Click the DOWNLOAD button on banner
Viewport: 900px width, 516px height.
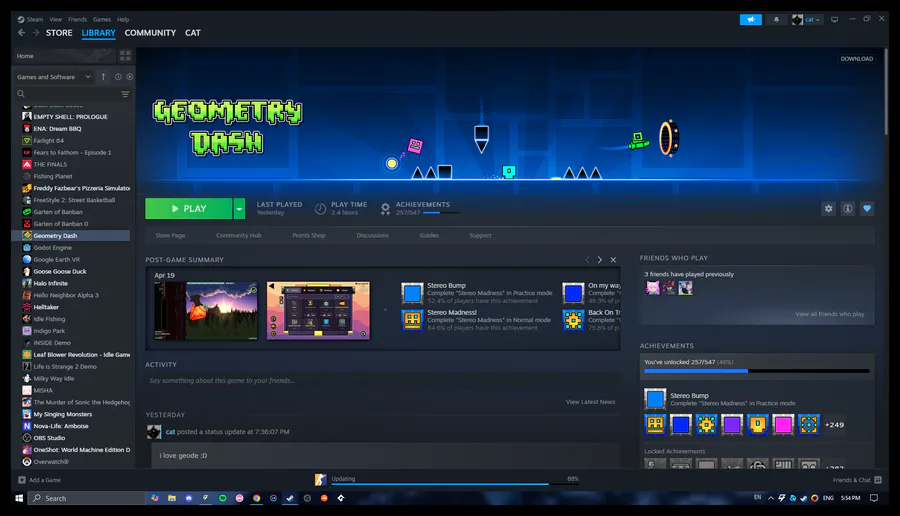857,59
